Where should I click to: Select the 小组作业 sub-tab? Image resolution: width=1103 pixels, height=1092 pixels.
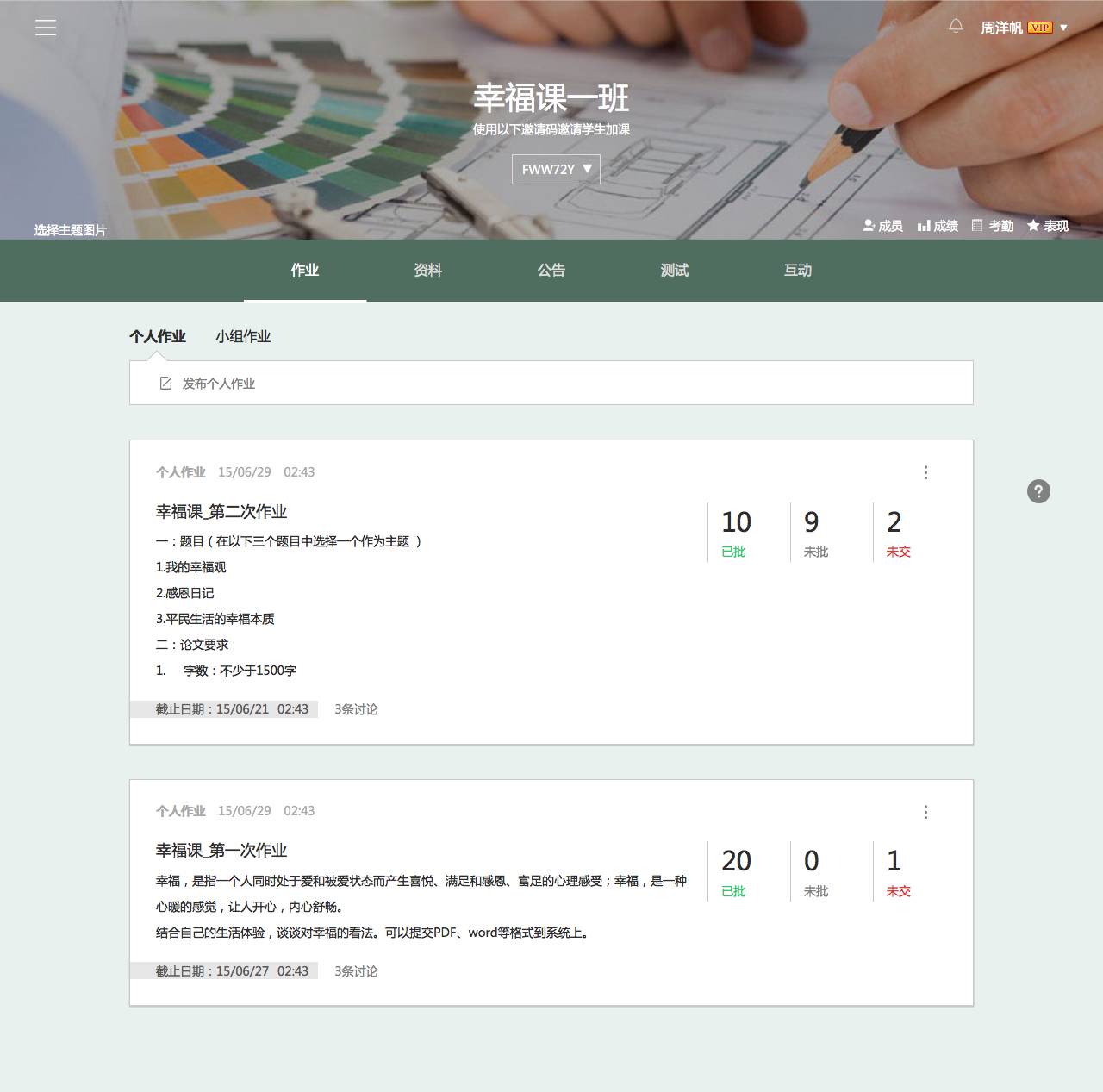coord(243,336)
